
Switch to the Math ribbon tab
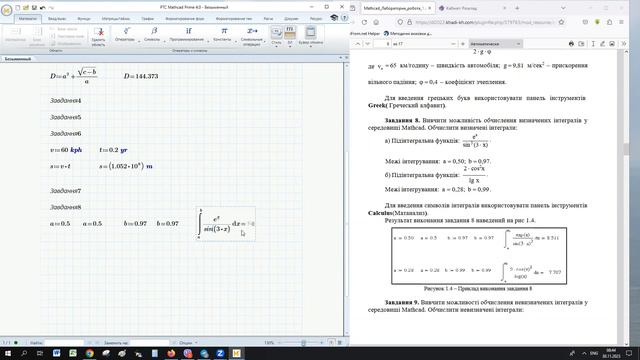[x=28, y=19]
